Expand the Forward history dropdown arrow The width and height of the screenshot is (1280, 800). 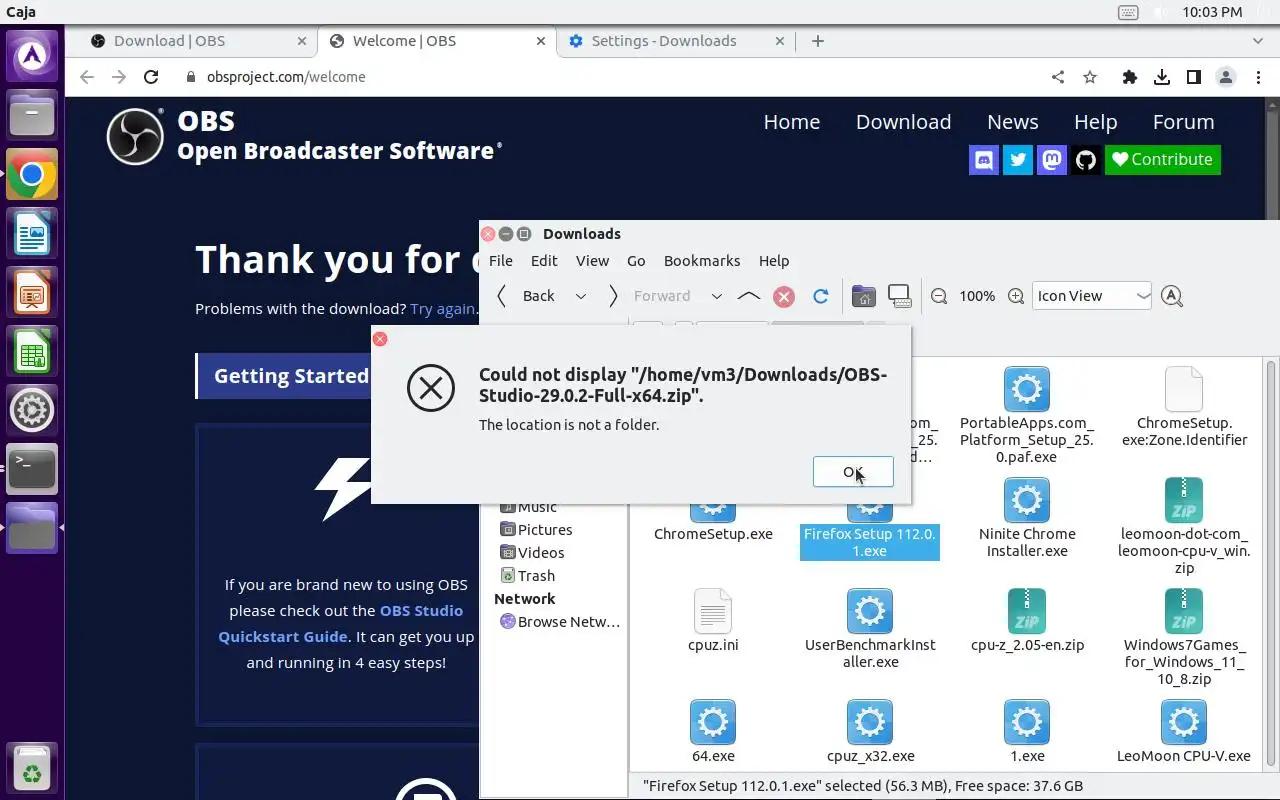pos(716,296)
